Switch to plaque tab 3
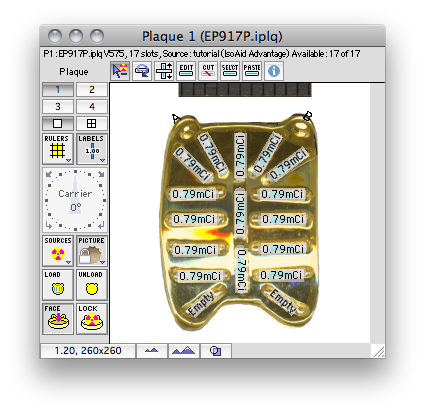Viewport: 425px width, 413px height. point(58,106)
